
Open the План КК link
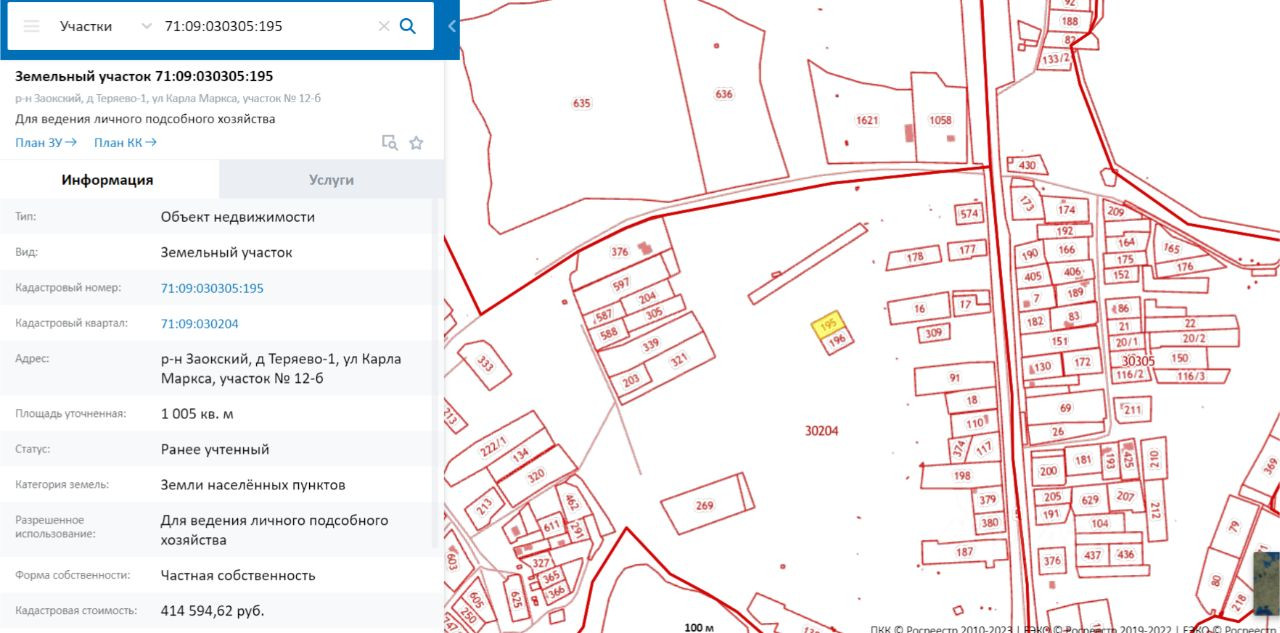(125, 142)
